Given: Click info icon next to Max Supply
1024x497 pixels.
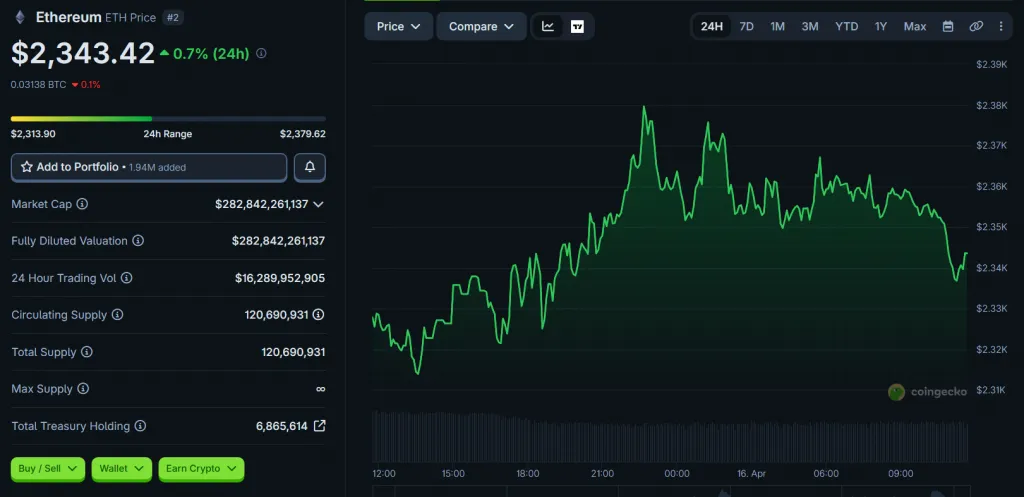Looking at the screenshot, I should (x=83, y=389).
